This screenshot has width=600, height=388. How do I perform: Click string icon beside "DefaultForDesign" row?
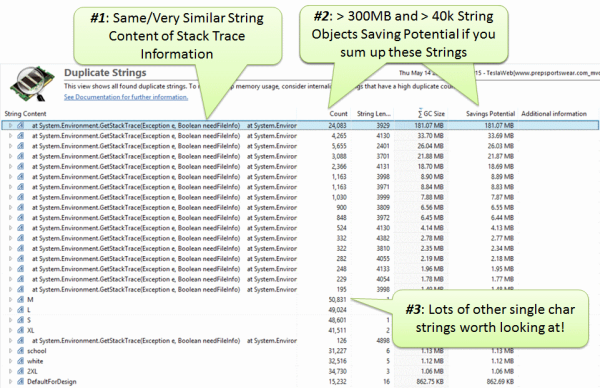point(21,381)
